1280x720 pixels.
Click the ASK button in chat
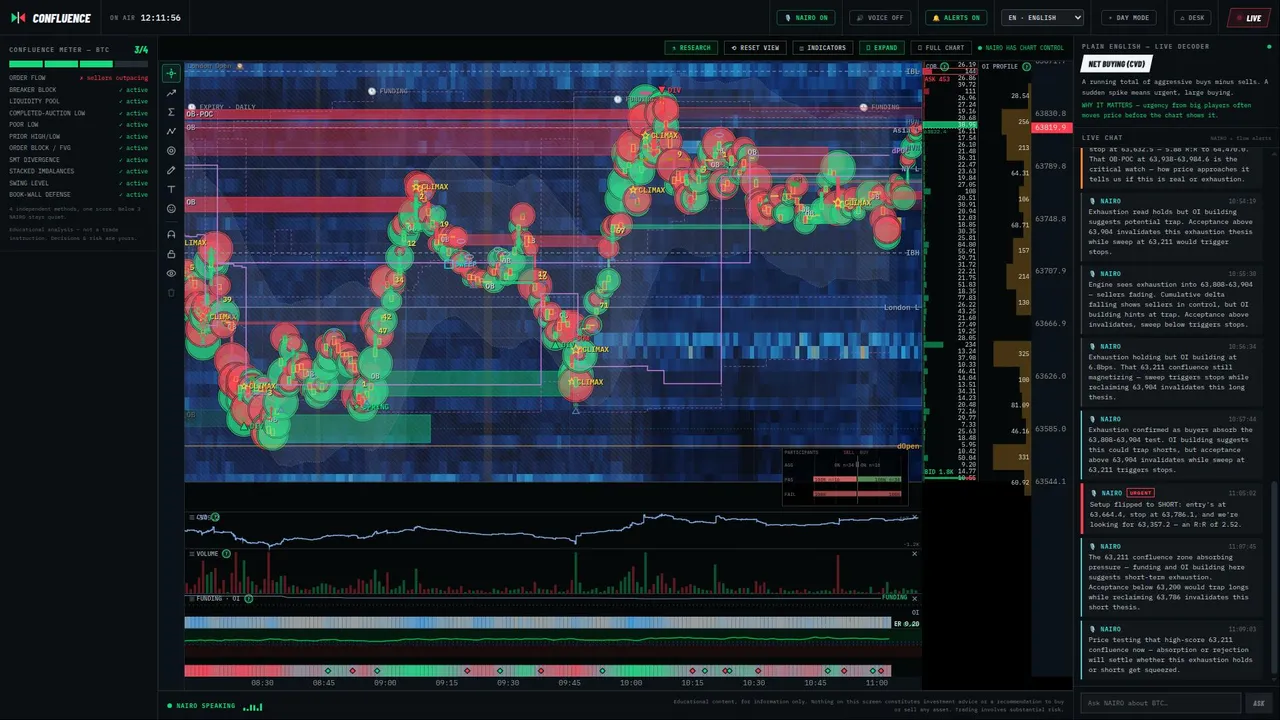pyautogui.click(x=1259, y=703)
